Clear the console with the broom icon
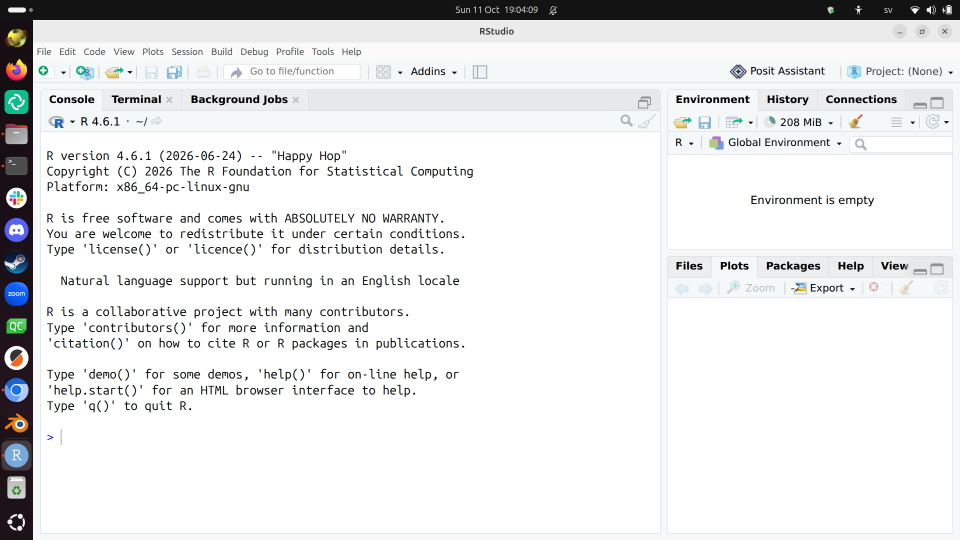The height and width of the screenshot is (540, 960). click(646, 121)
